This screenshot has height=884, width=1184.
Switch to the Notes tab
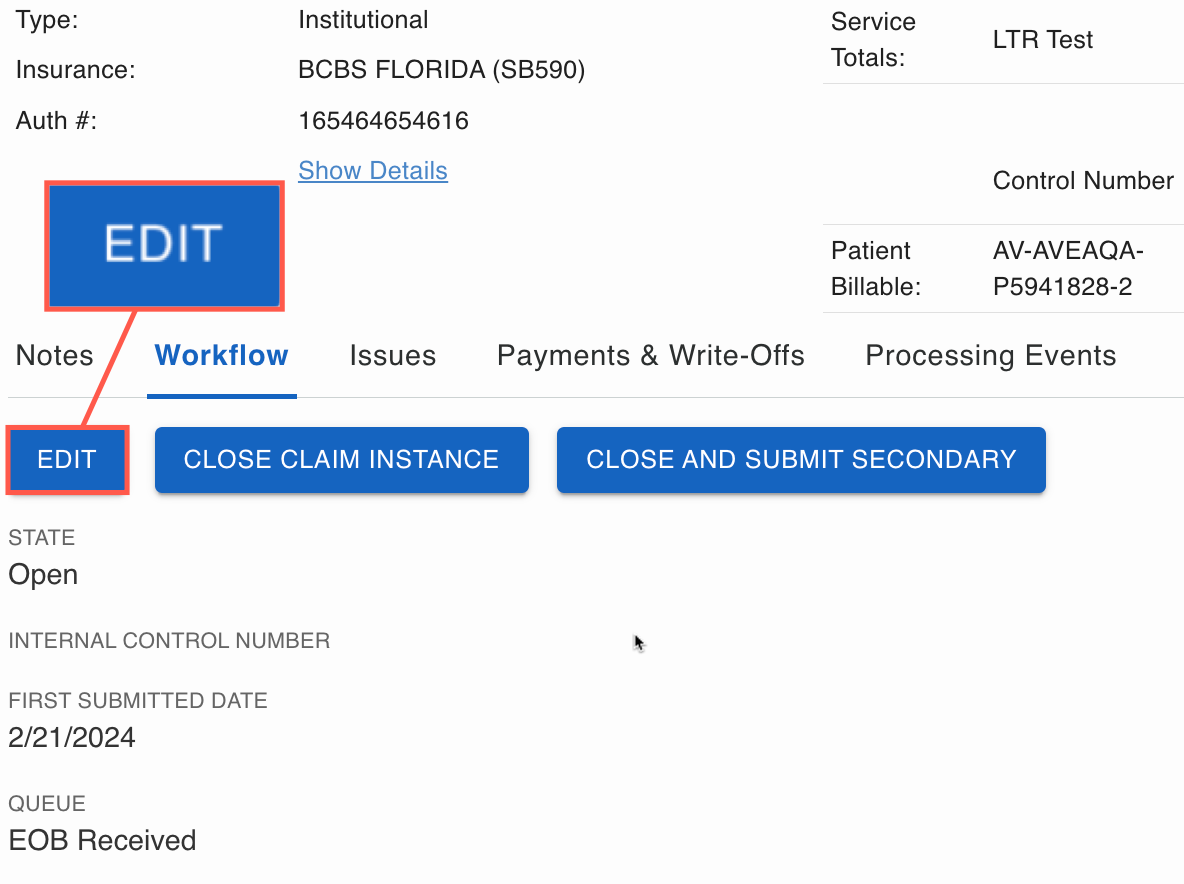coord(55,356)
